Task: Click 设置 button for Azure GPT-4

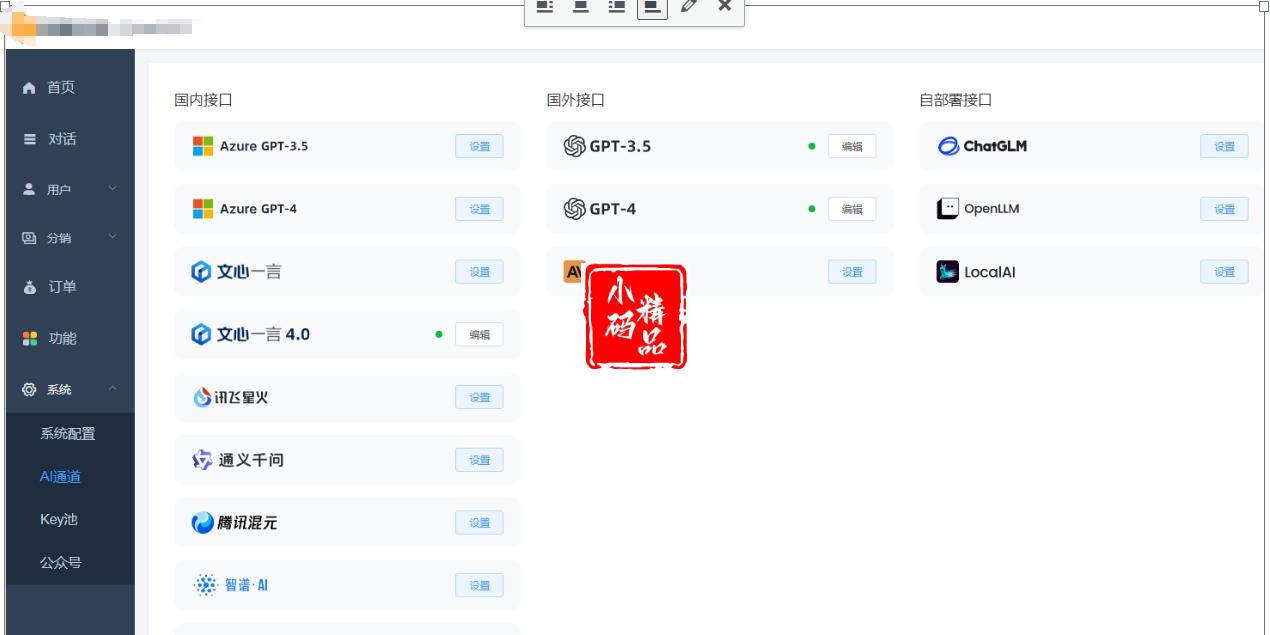Action: (479, 209)
